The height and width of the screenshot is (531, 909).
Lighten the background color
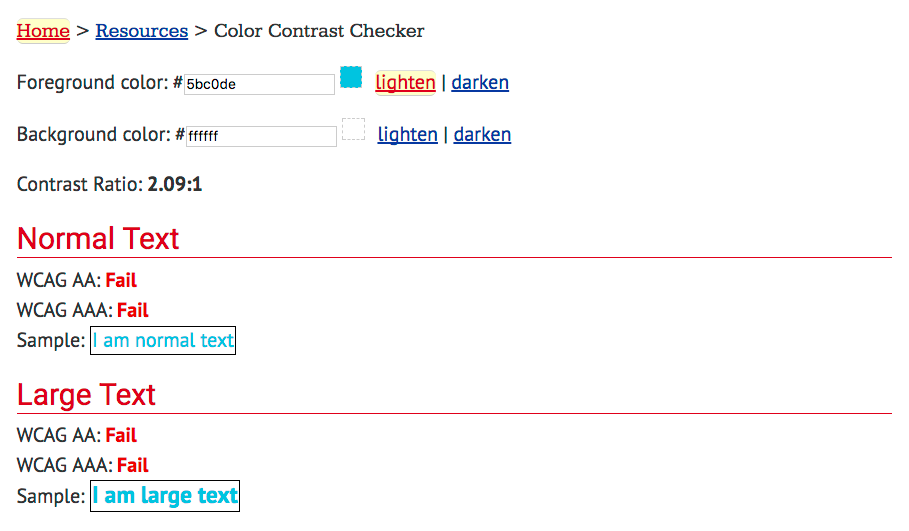click(407, 134)
